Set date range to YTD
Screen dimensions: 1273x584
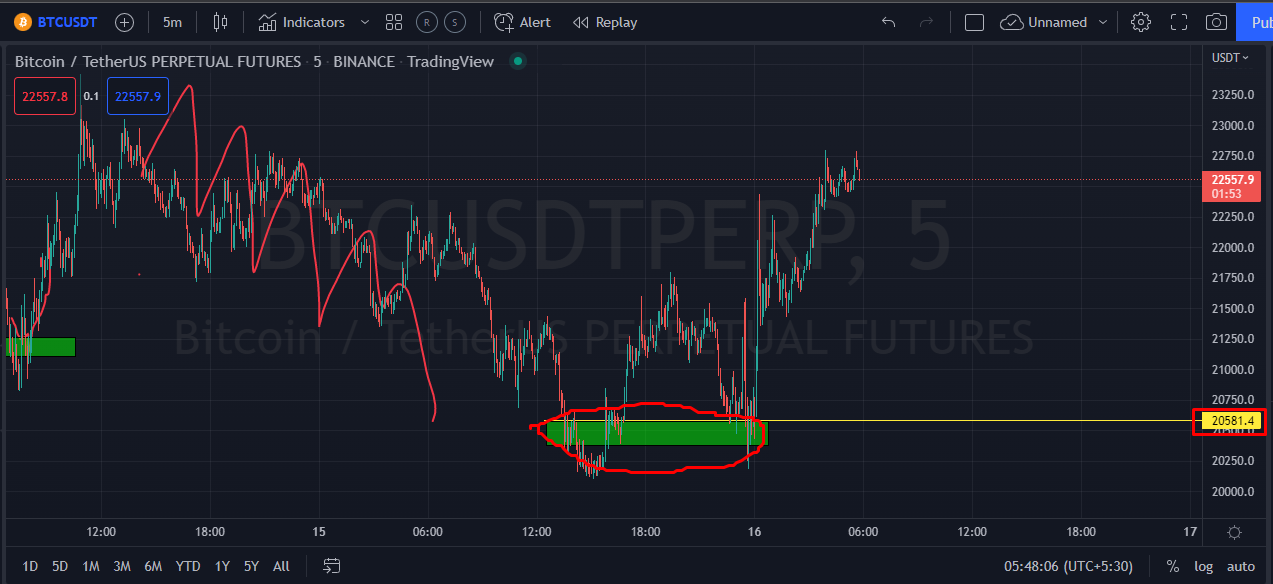[x=188, y=566]
